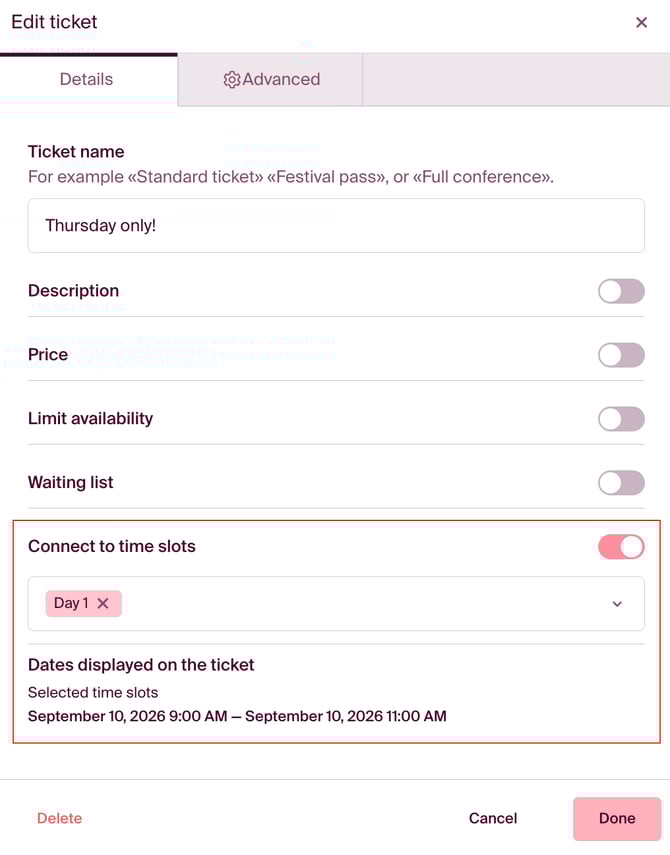Switch to the Advanced tab
Screen dimensions: 670x855
click(x=271, y=80)
